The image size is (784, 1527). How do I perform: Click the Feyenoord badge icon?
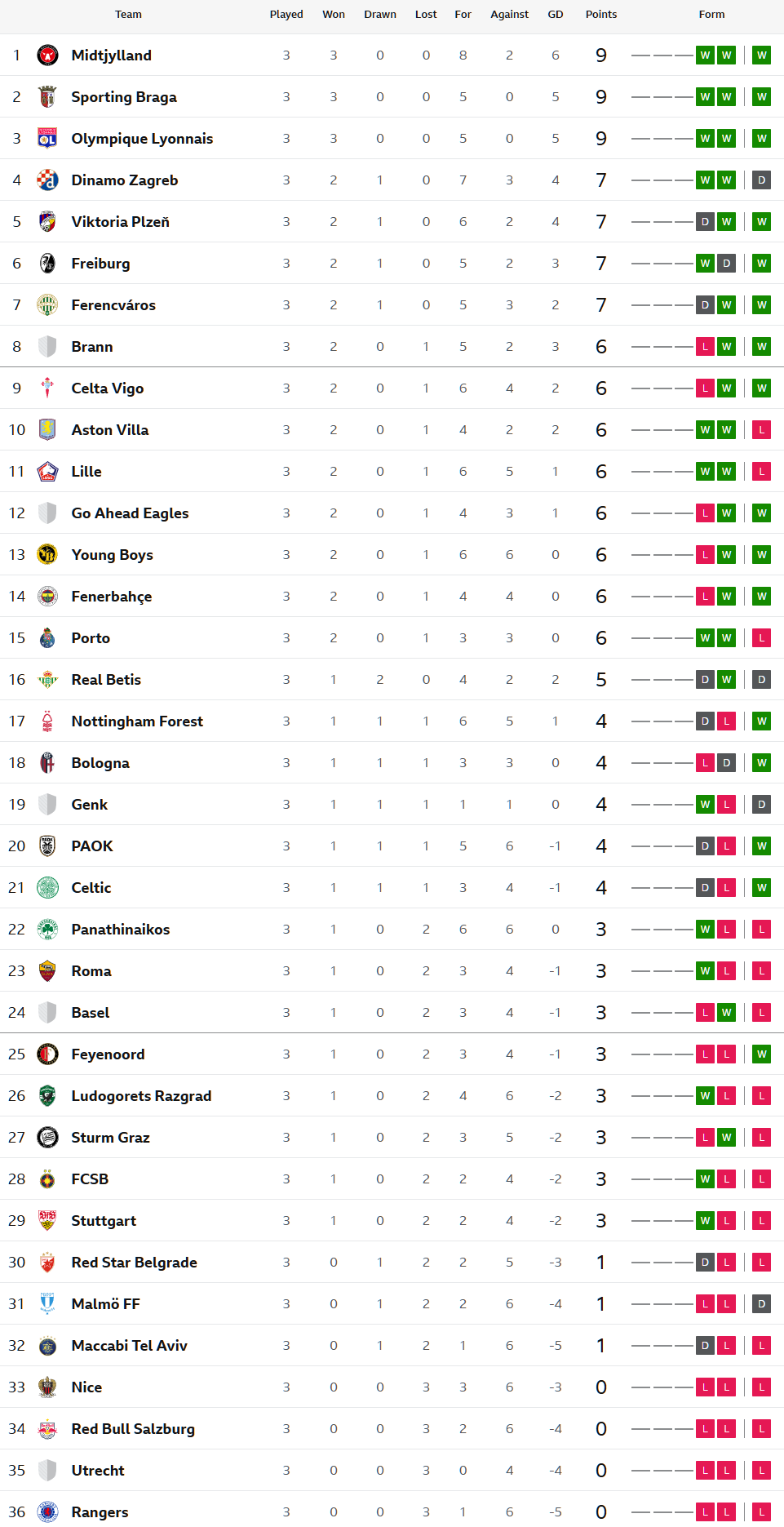pos(47,1054)
